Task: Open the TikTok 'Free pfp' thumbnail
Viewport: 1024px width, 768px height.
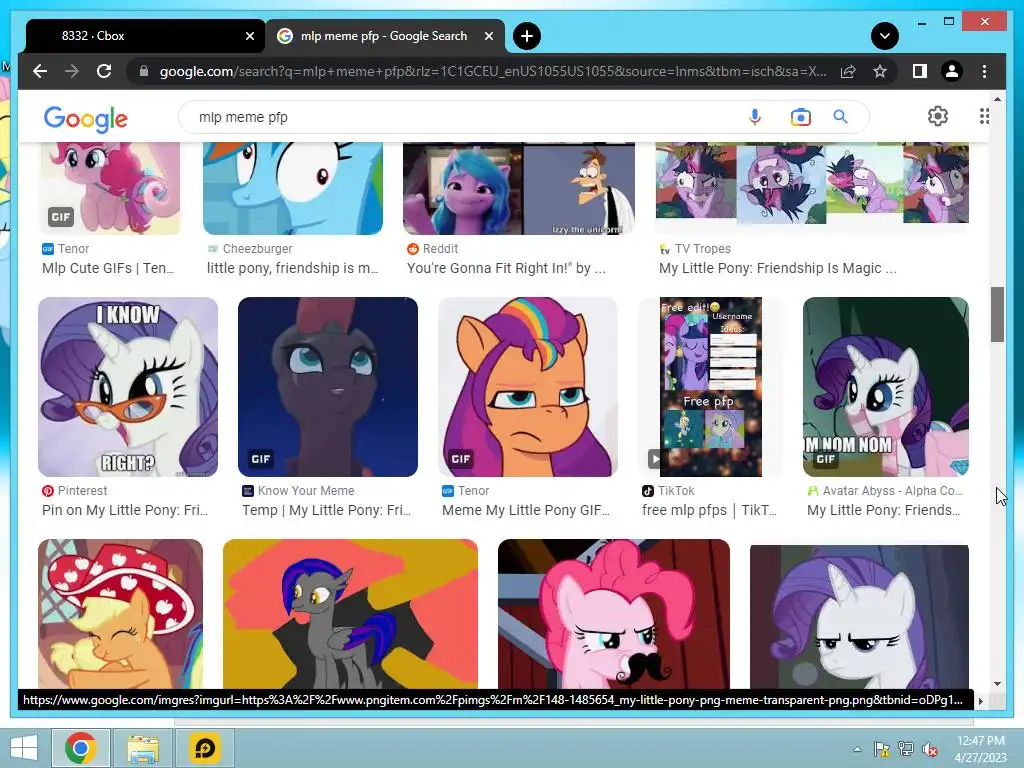Action: pos(711,387)
